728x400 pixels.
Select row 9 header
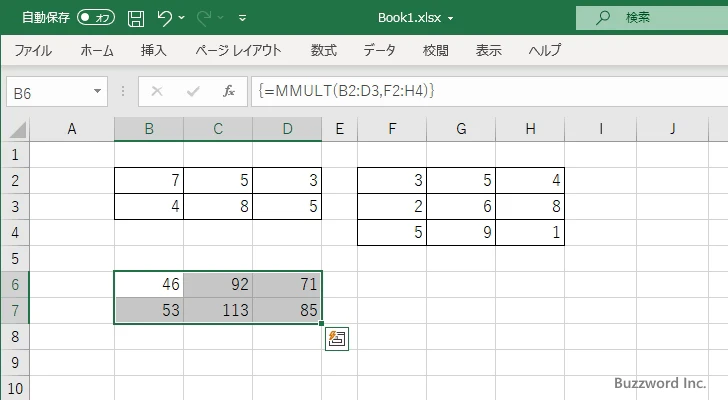(15, 362)
